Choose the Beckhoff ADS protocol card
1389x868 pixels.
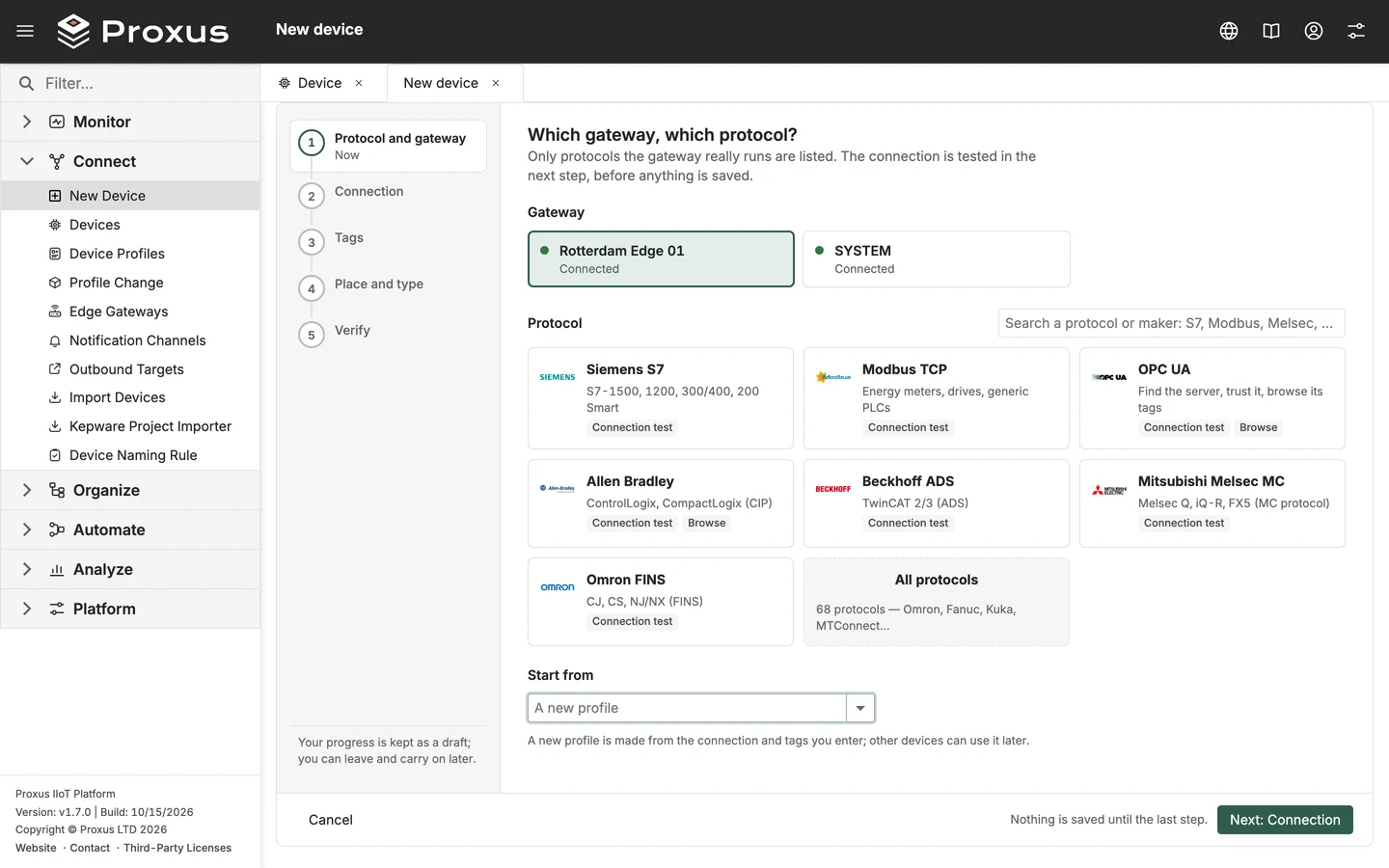pyautogui.click(x=937, y=503)
